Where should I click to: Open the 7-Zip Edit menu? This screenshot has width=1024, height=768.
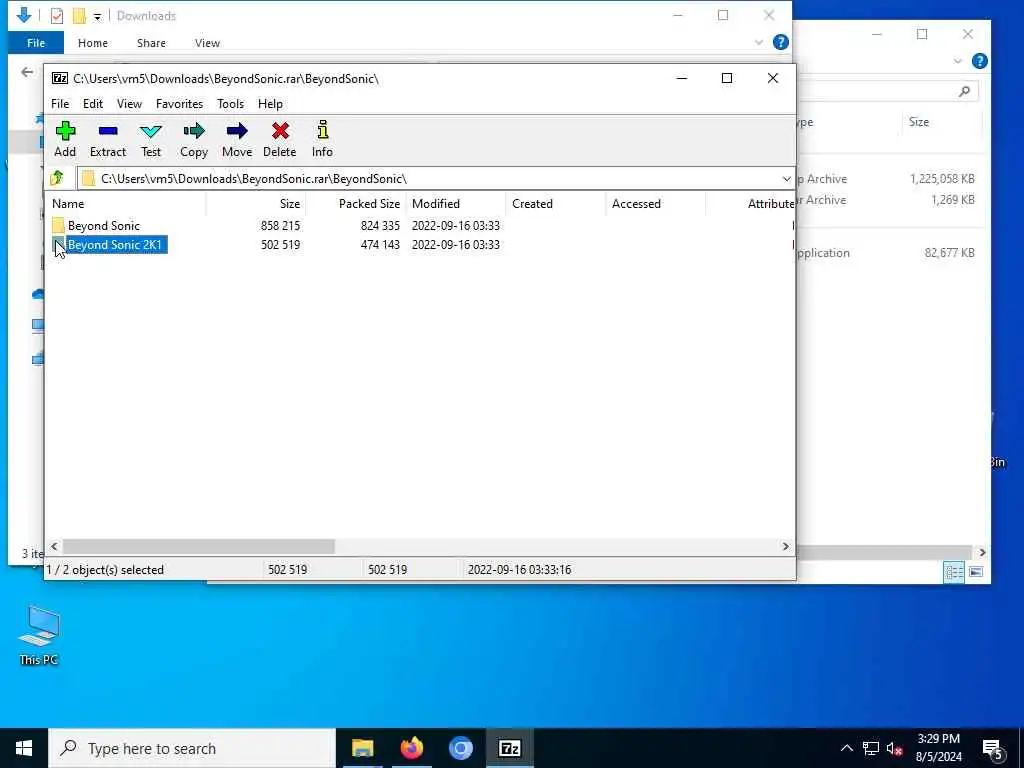(93, 104)
